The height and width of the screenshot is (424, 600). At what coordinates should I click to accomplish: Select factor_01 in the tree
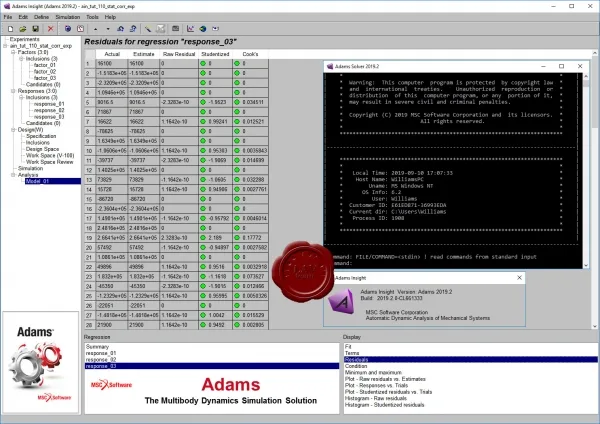[44, 65]
